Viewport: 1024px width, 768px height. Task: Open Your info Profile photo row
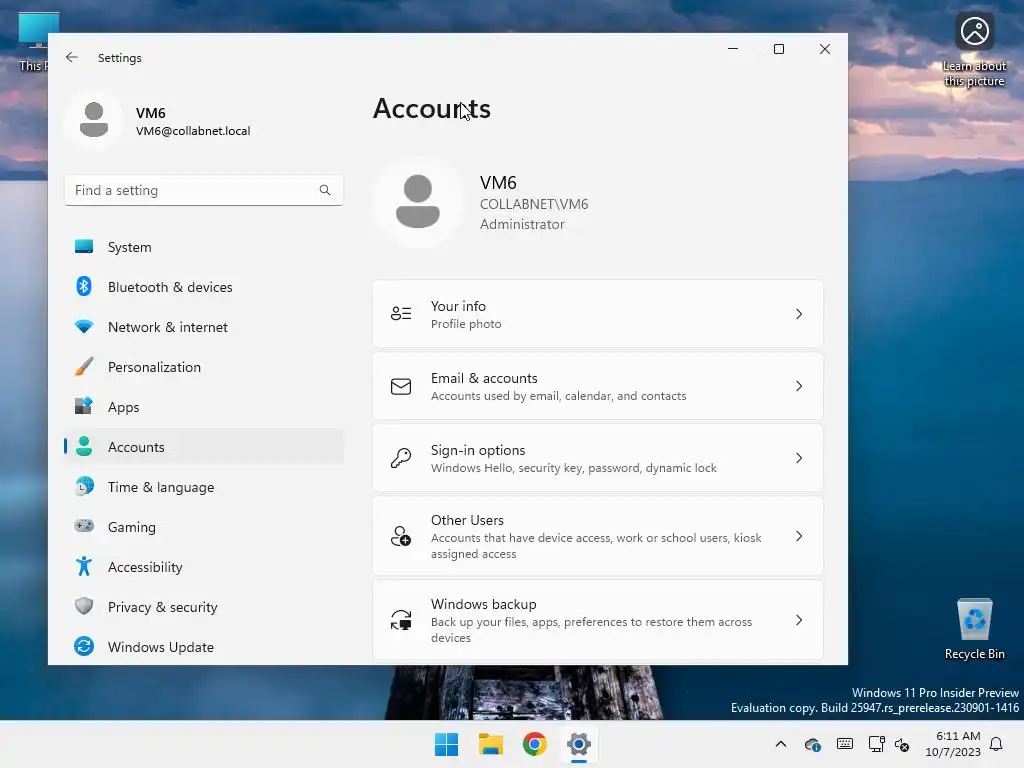[598, 313]
